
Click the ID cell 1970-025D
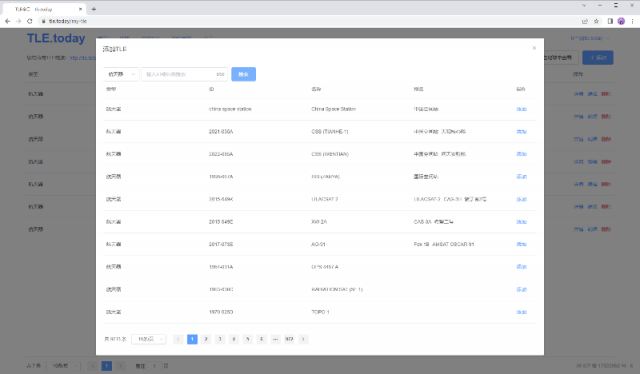221,312
